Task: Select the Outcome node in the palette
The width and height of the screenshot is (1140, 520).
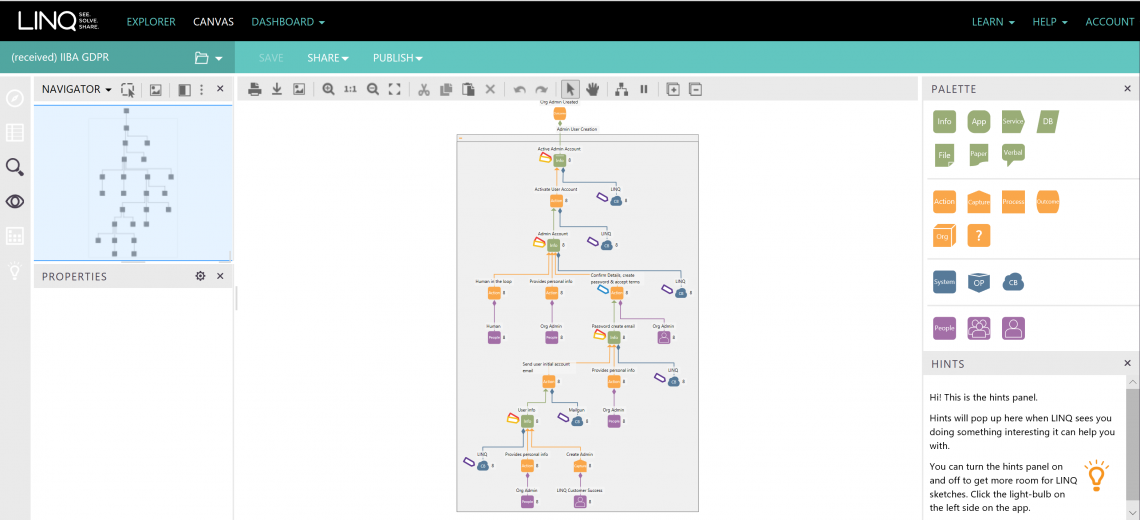Action: [1048, 201]
